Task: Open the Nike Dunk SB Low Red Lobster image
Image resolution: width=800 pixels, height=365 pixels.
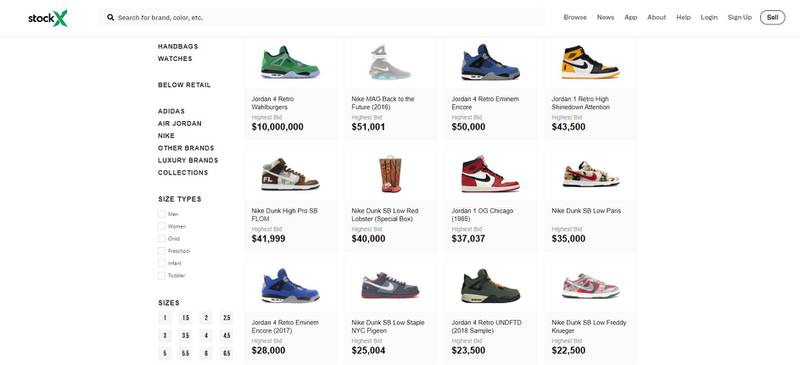Action: pyautogui.click(x=390, y=174)
